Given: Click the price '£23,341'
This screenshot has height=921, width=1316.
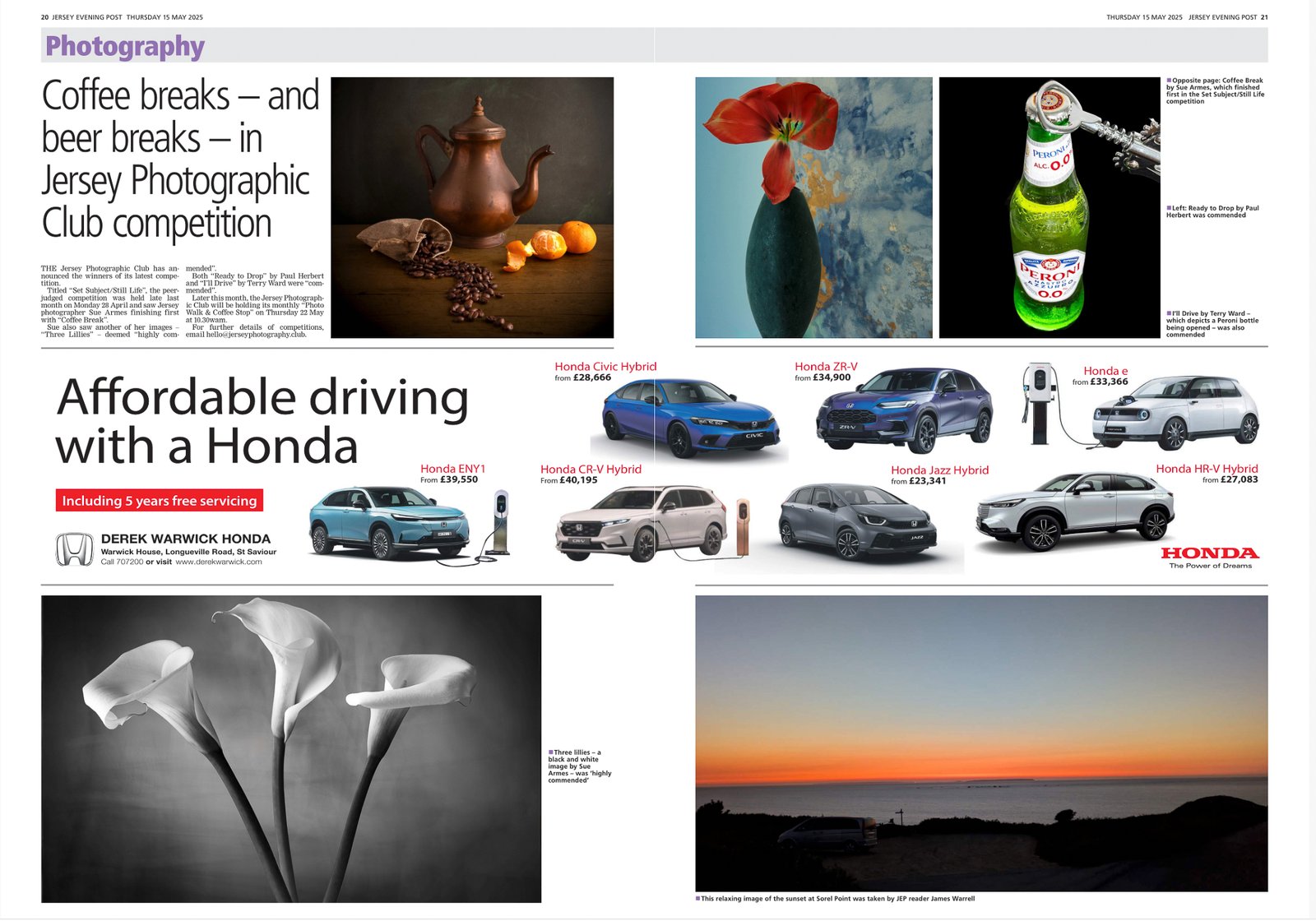Looking at the screenshot, I should pyautogui.click(x=928, y=481).
